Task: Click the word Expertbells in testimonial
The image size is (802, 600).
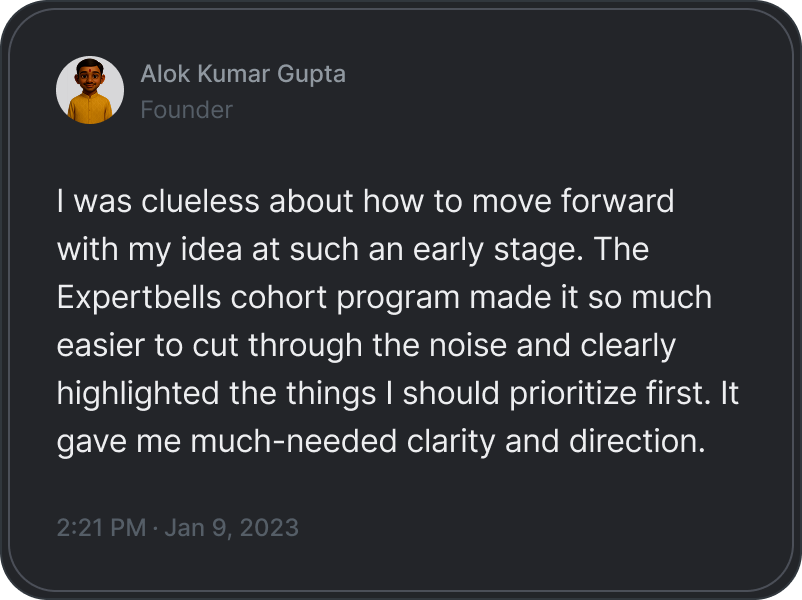Action: click(x=139, y=298)
